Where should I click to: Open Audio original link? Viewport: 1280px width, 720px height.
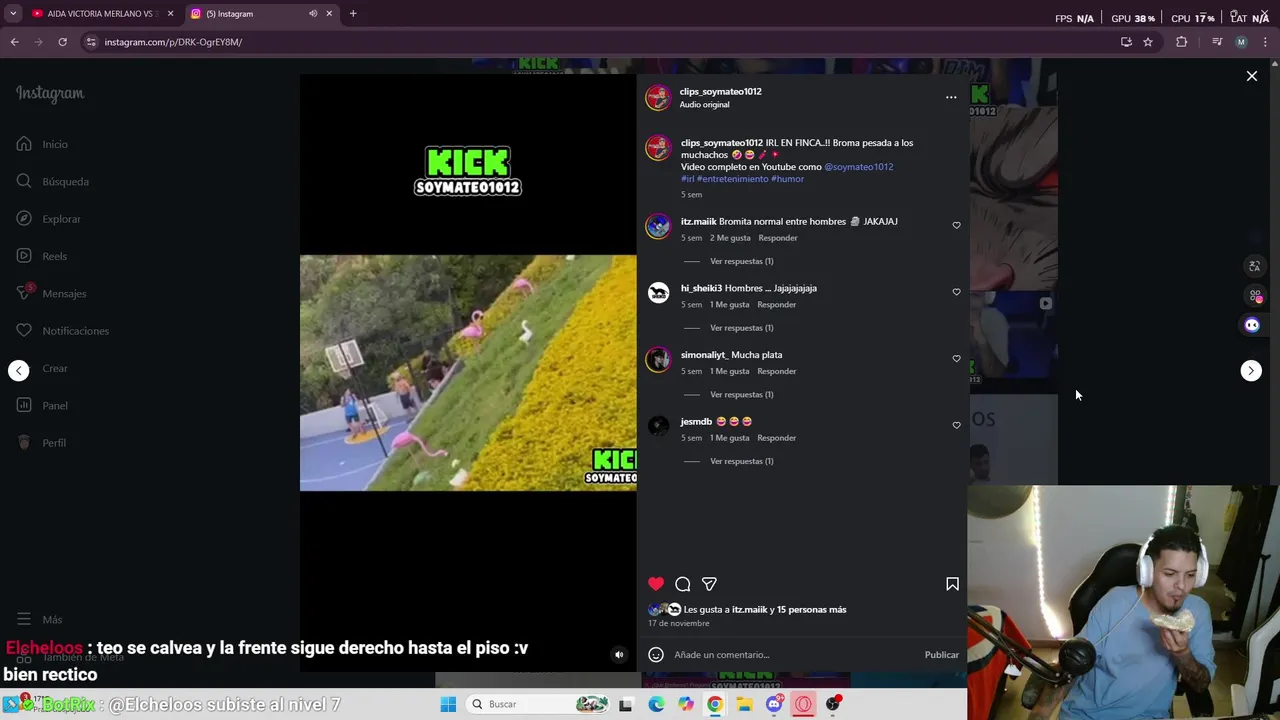point(704,105)
